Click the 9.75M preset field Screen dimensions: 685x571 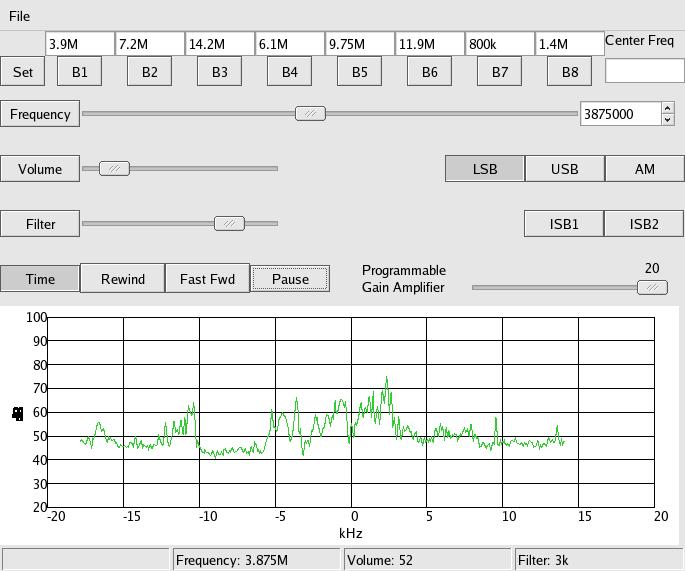(360, 44)
